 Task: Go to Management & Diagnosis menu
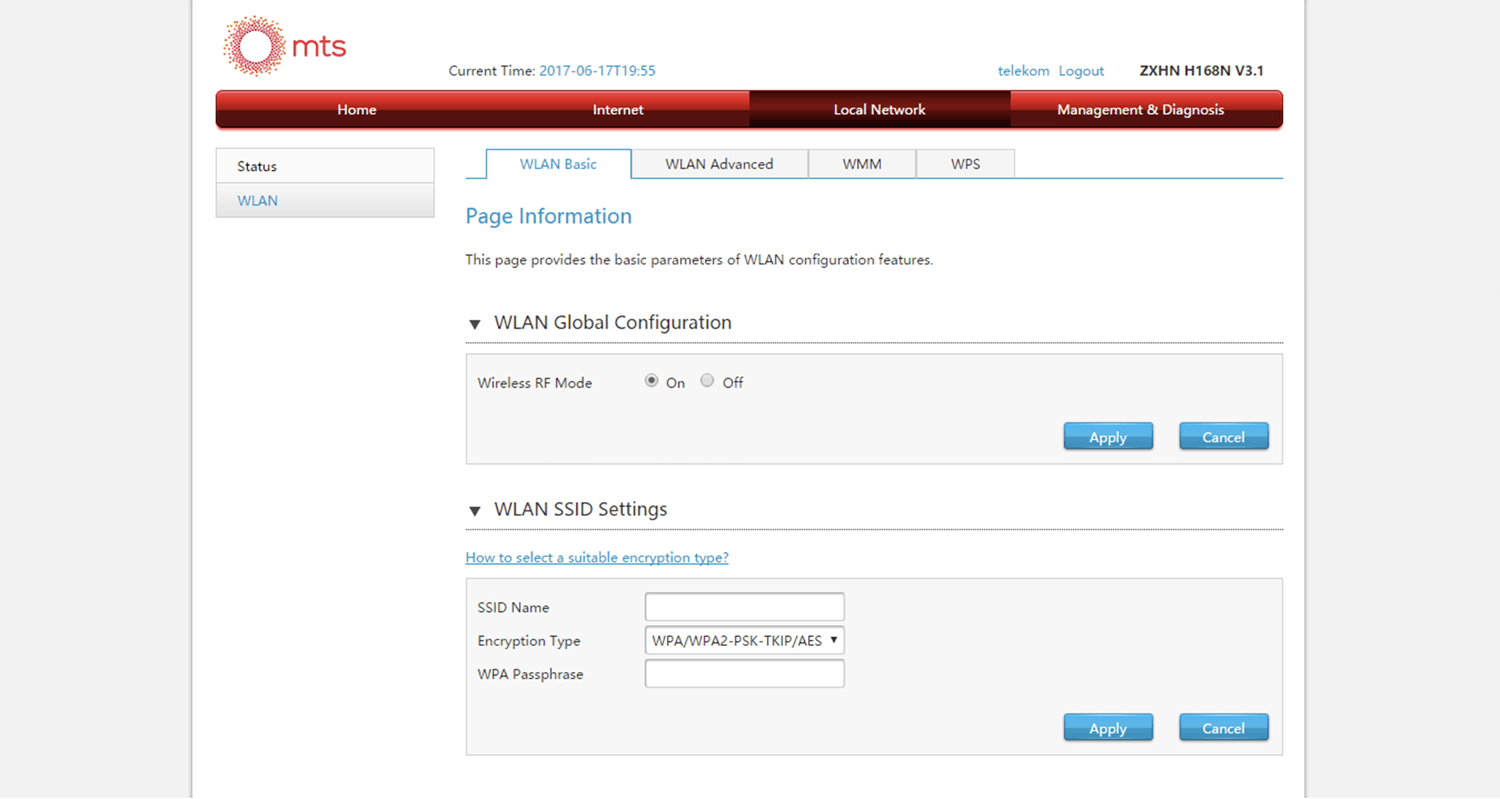pos(1140,110)
